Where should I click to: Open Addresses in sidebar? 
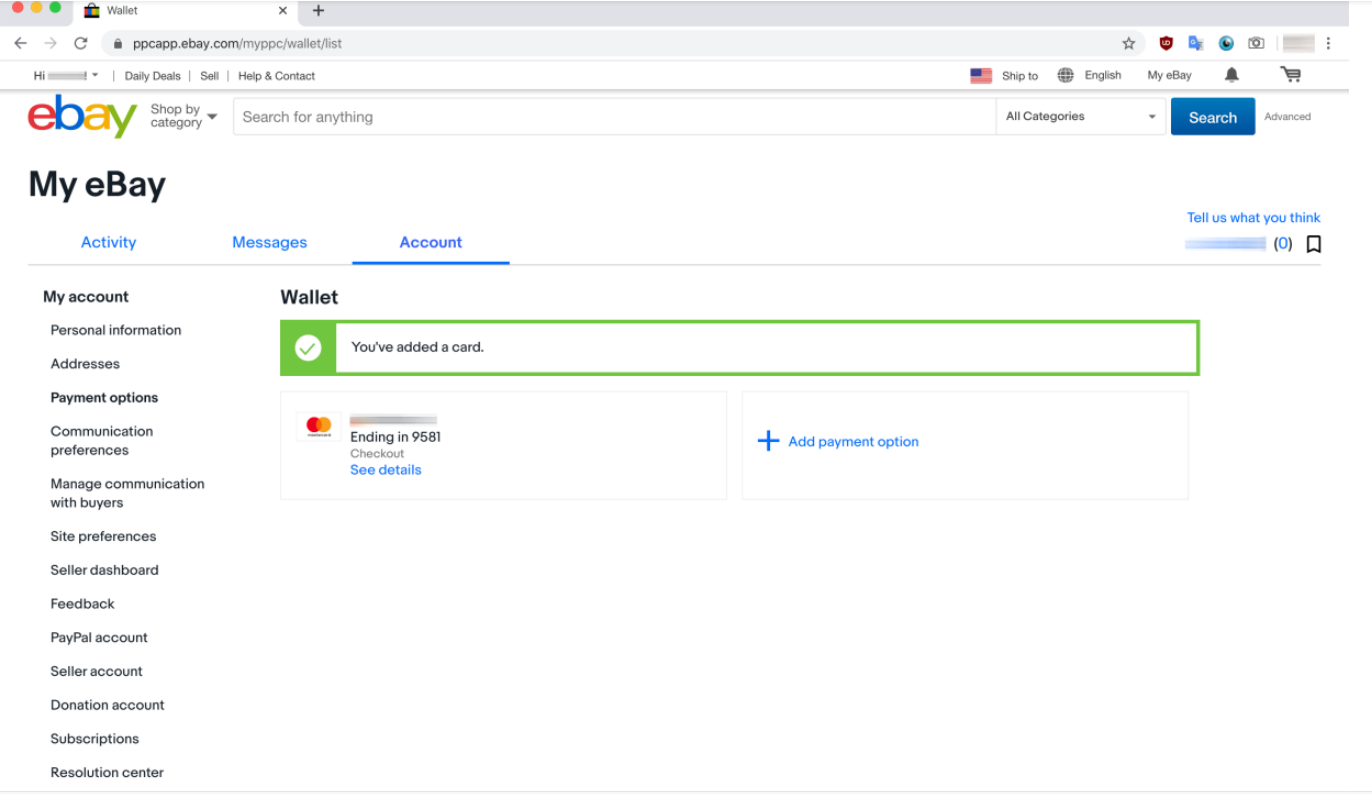point(85,364)
